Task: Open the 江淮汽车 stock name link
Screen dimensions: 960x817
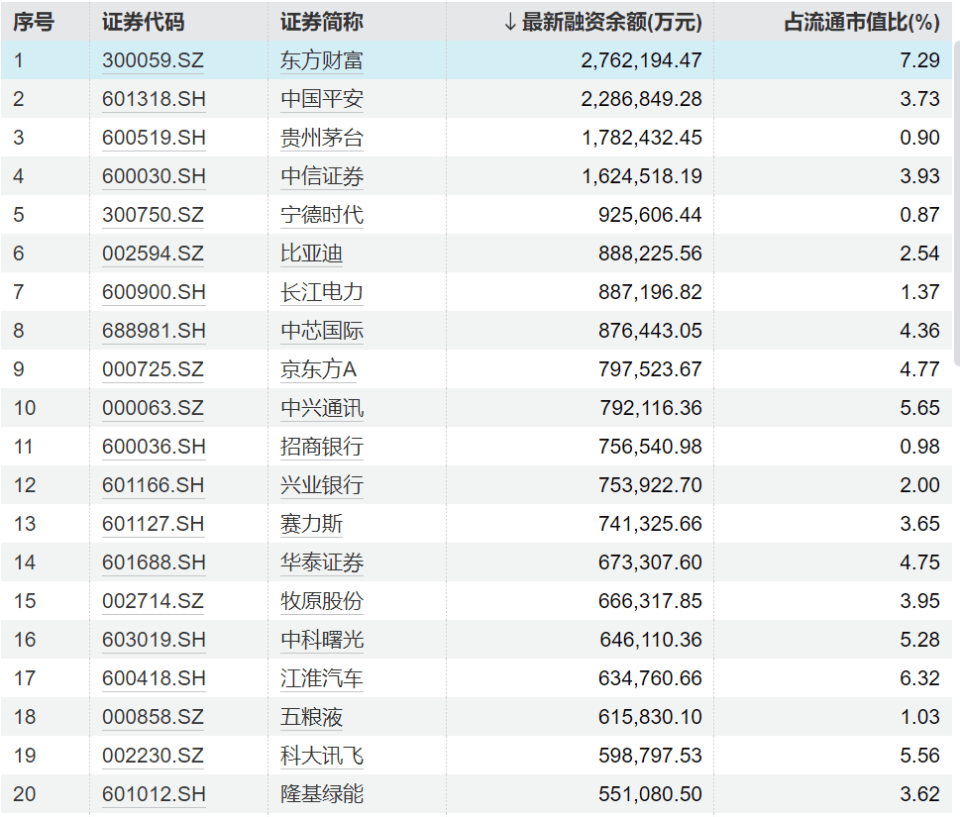Action: tap(322, 678)
